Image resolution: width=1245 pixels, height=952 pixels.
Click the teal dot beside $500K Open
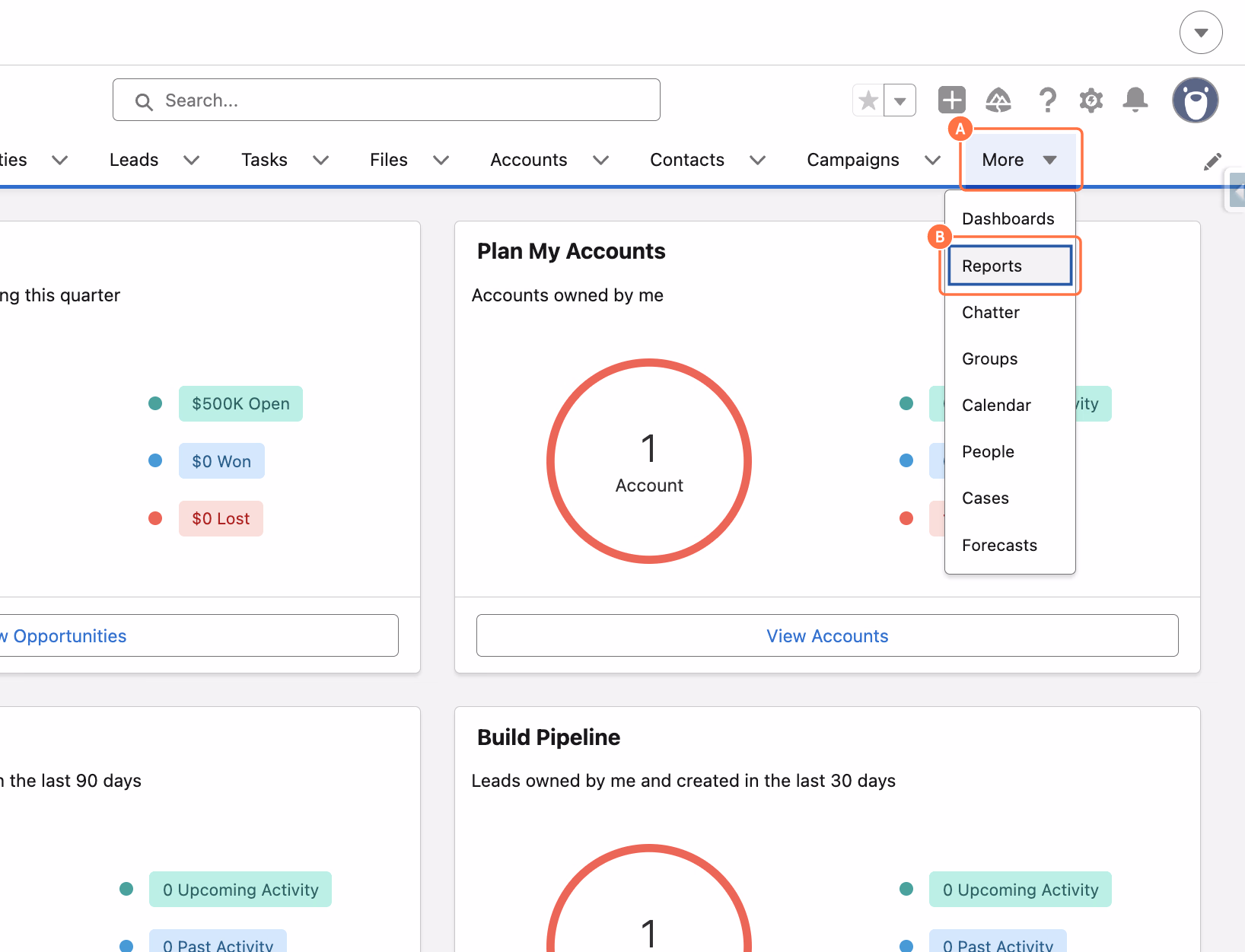point(155,403)
